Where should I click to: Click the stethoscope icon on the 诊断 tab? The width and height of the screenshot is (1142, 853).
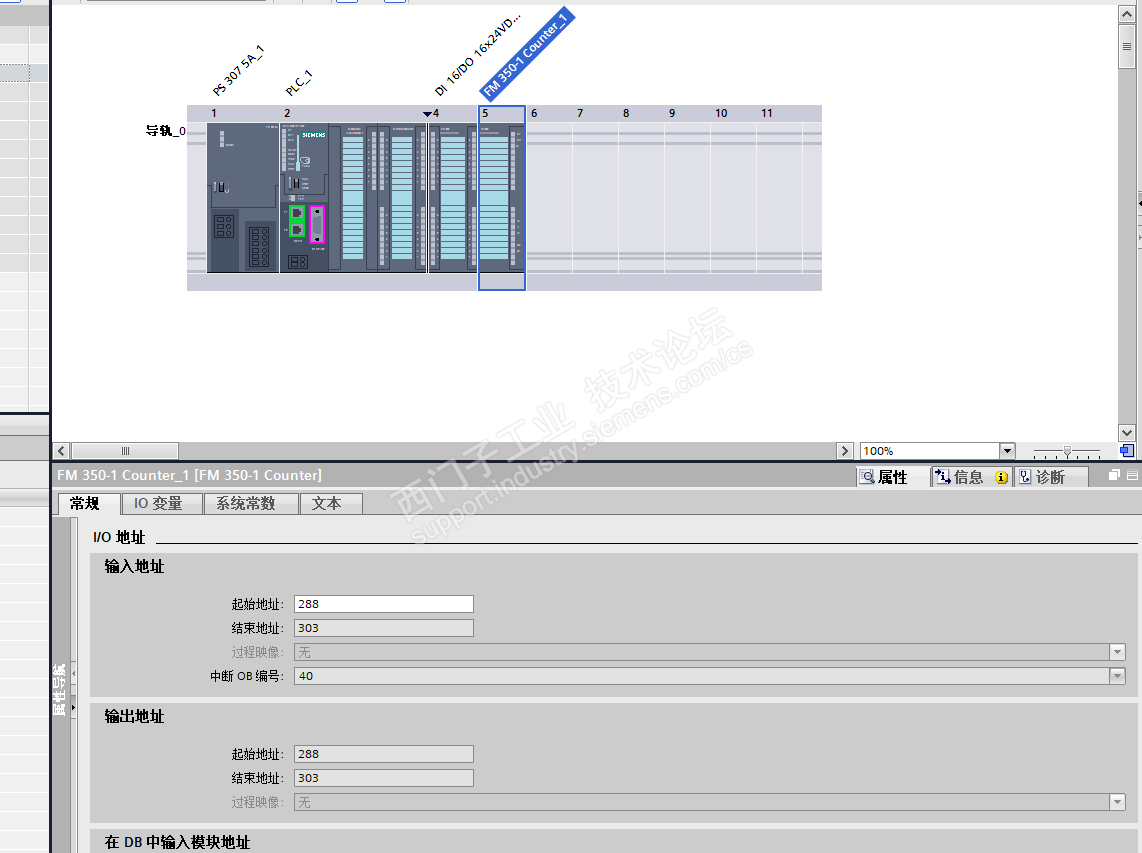(1025, 477)
